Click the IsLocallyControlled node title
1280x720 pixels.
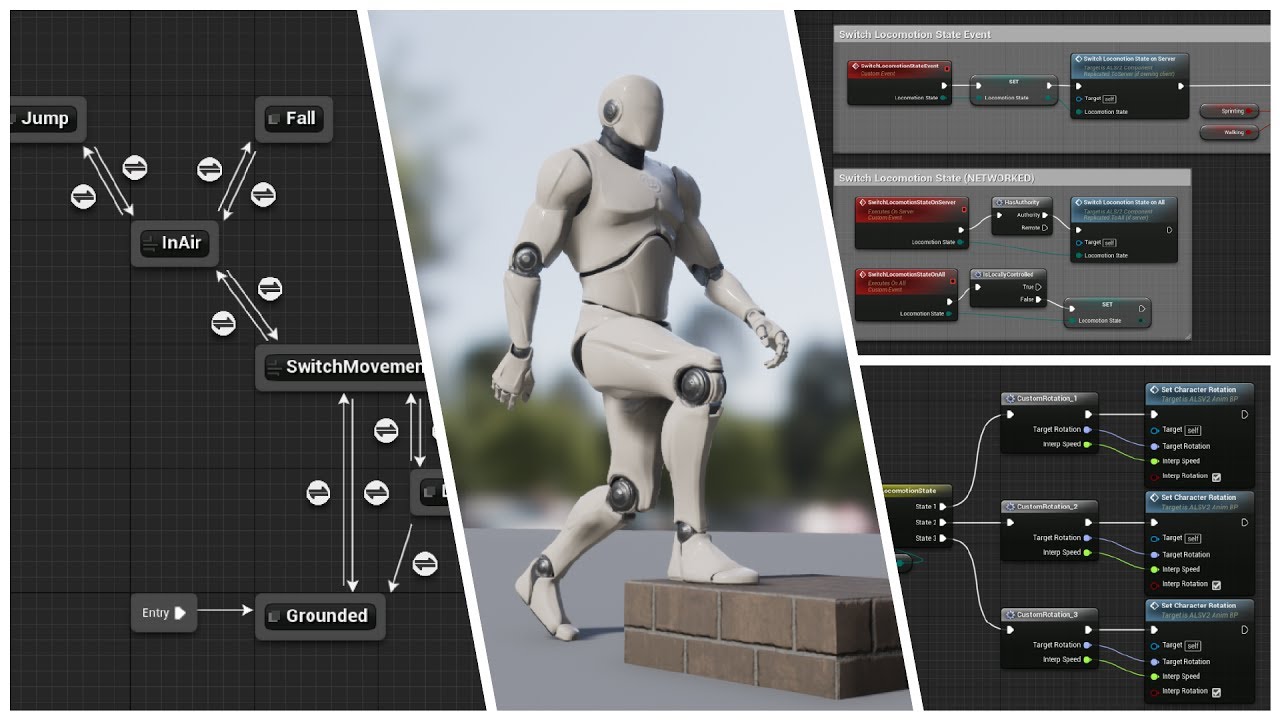tap(1008, 274)
